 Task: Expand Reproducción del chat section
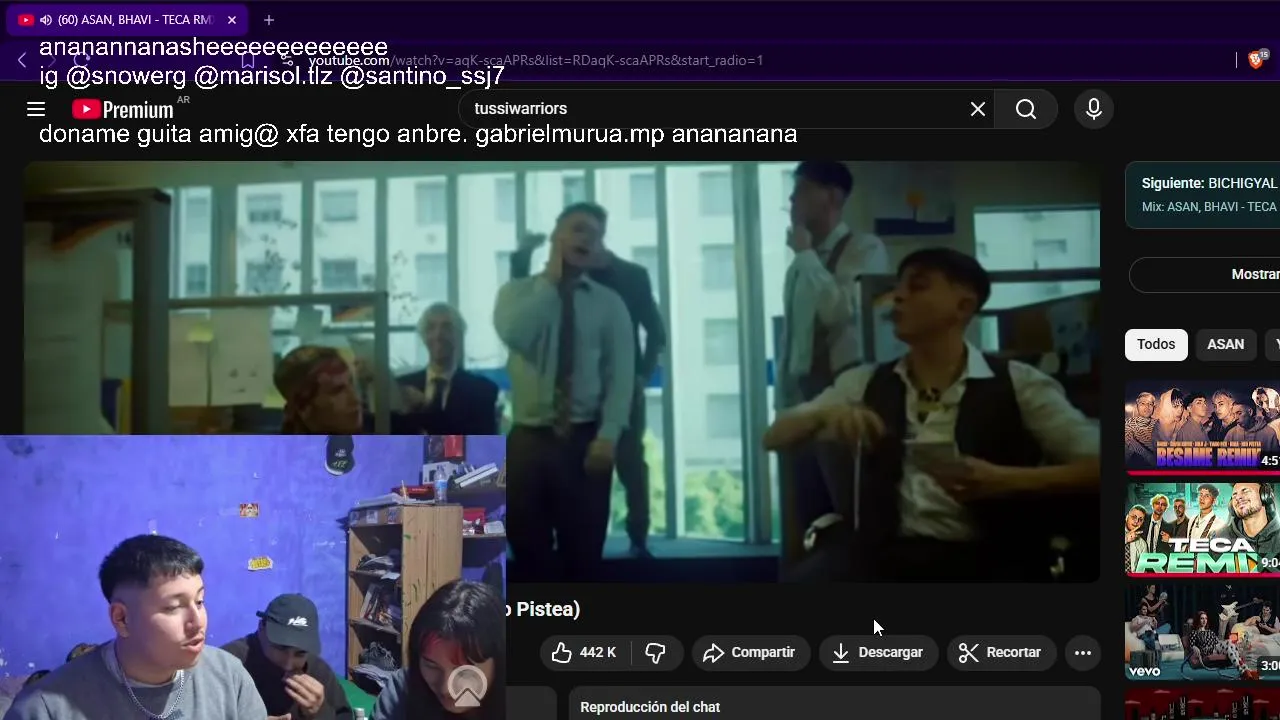click(835, 706)
